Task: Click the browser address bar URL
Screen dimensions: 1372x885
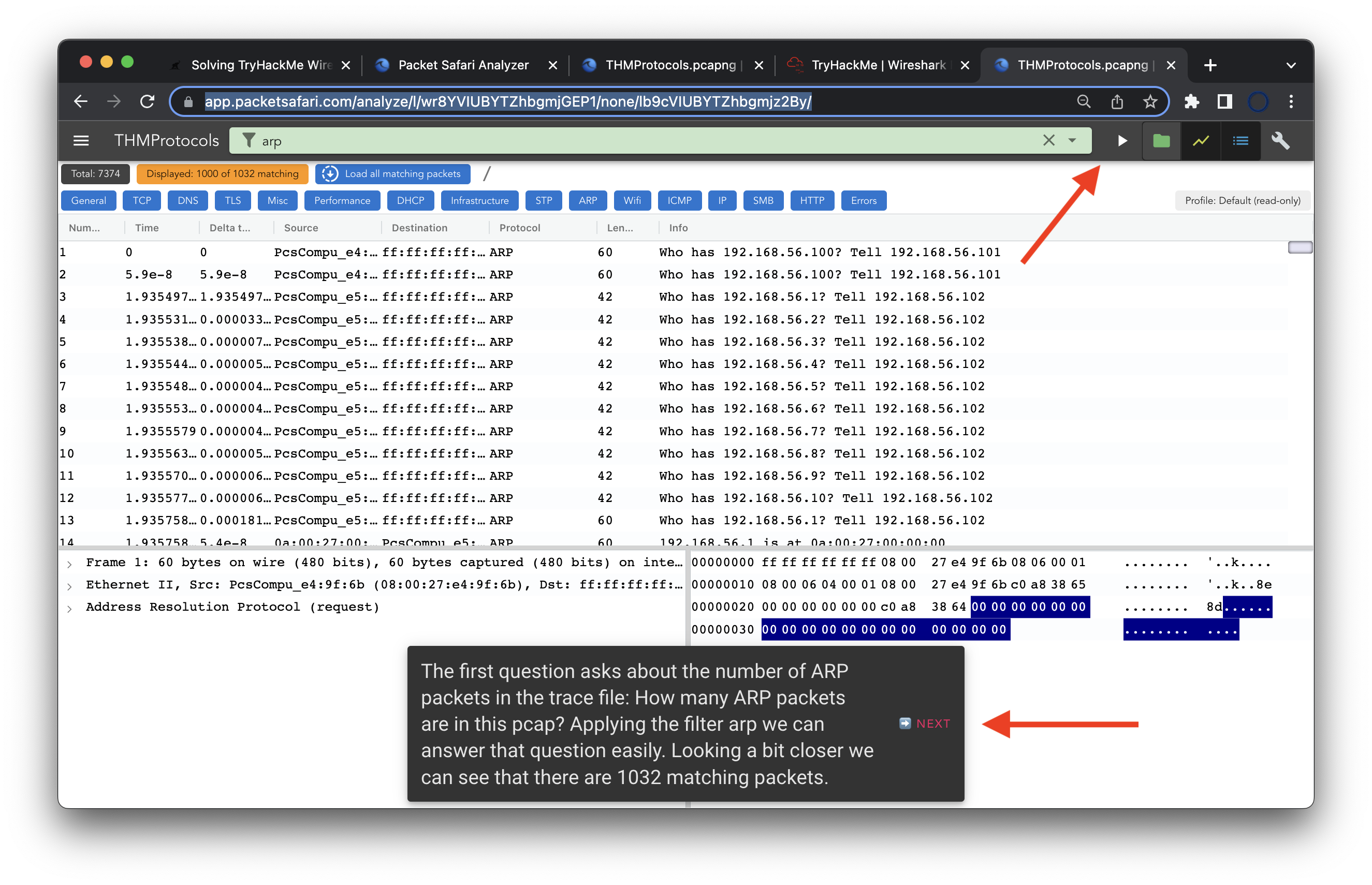Action: [508, 102]
